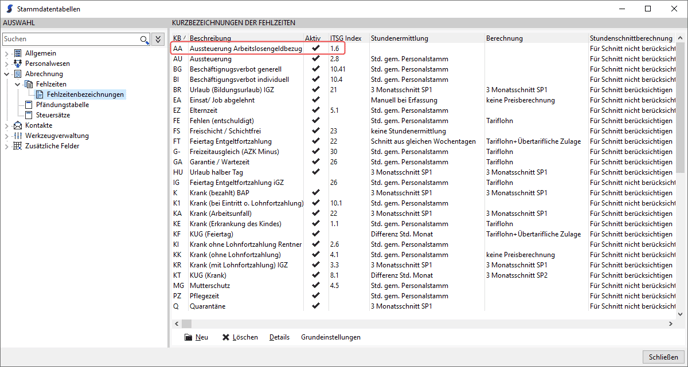Sort by the Stundenschnittberechnung column header
The image size is (688, 367).
click(632, 38)
